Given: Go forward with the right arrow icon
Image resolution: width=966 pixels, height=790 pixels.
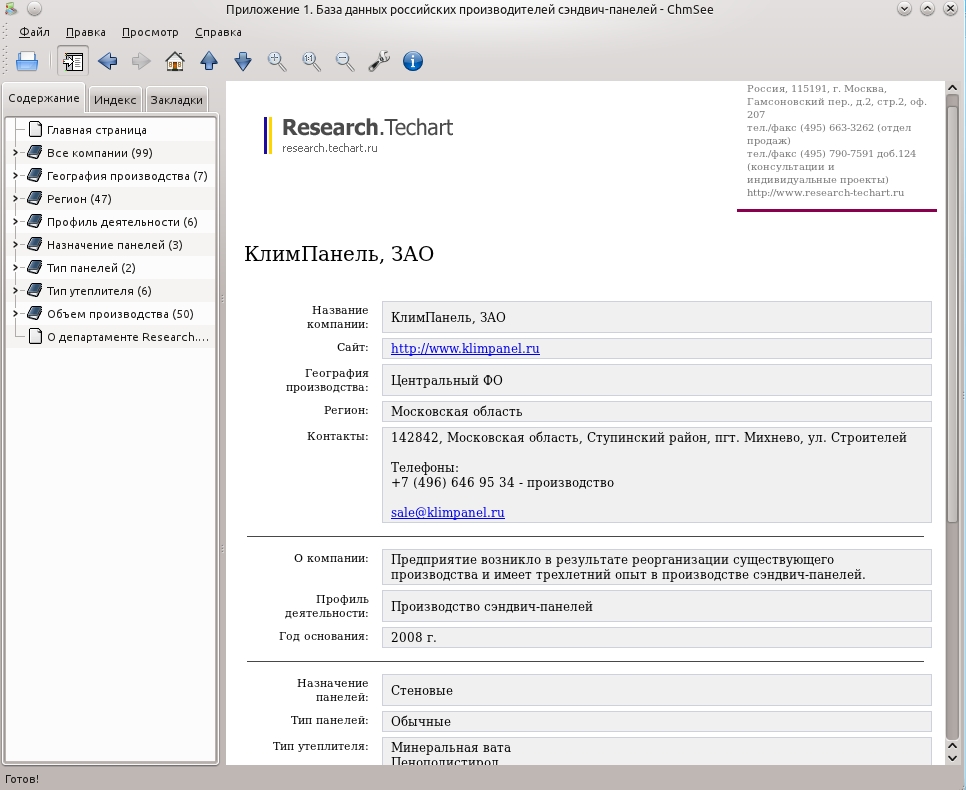Looking at the screenshot, I should coord(141,61).
